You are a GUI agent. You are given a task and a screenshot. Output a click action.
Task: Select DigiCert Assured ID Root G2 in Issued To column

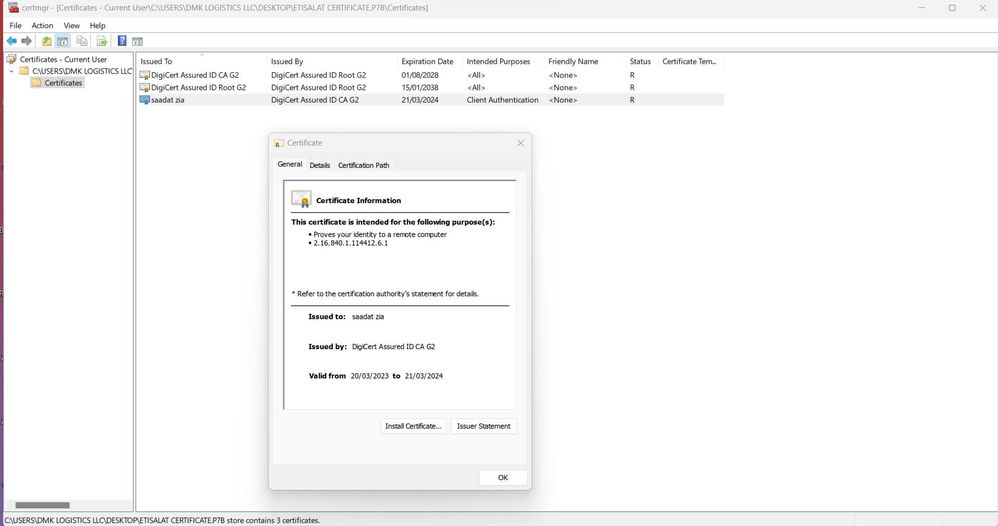point(199,87)
